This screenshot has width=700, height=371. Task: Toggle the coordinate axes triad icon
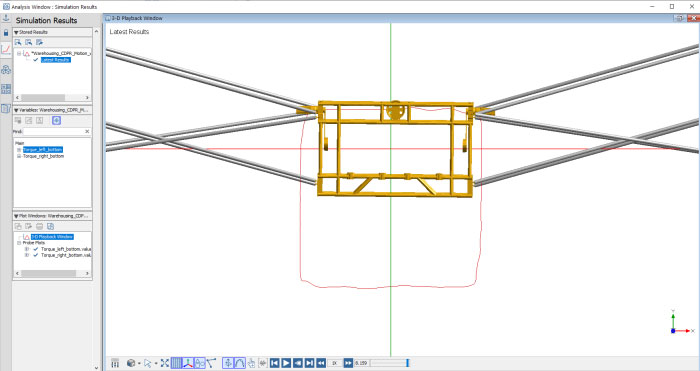(x=188, y=363)
